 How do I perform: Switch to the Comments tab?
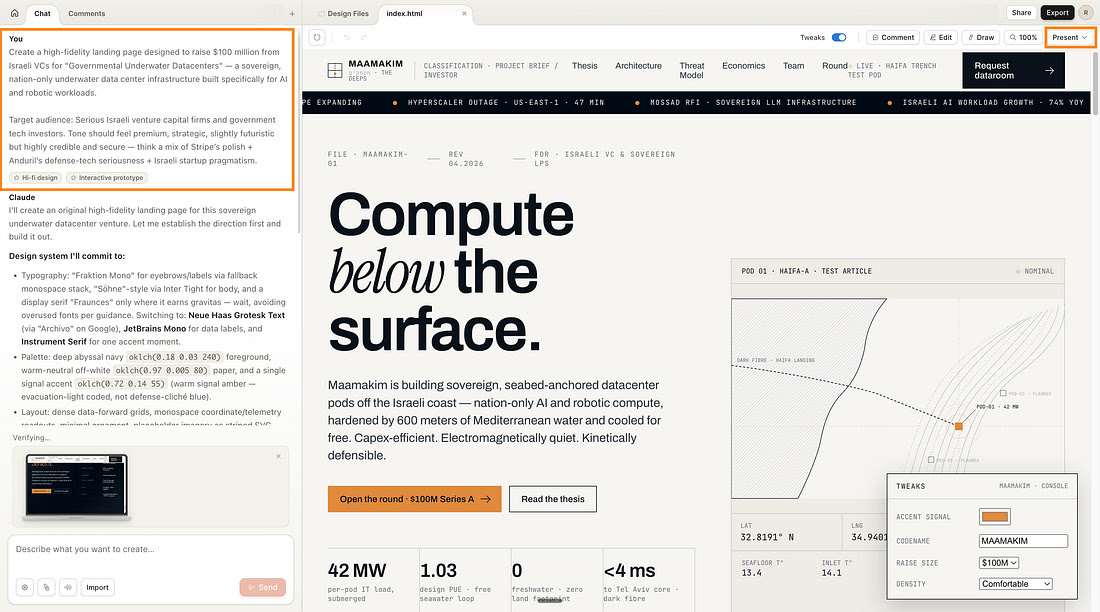coord(86,14)
